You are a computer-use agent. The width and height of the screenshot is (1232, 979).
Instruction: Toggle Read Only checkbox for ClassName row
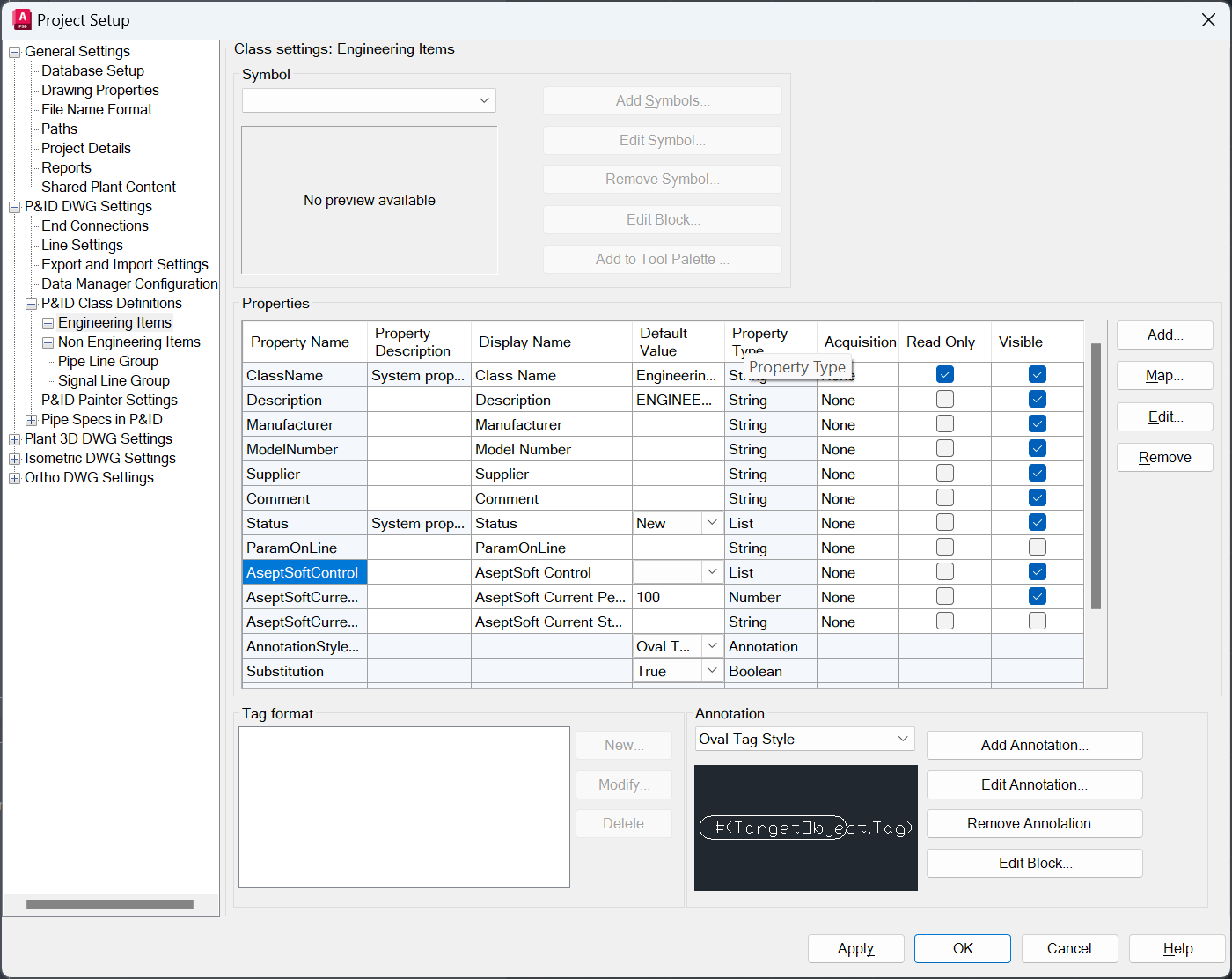tap(945, 374)
